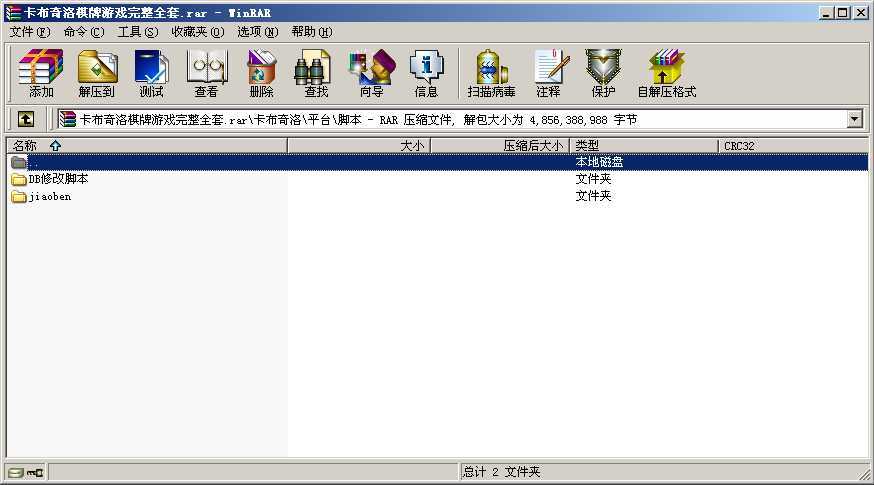Viewport: 874px width, 485px height.
Task: Go up one folder level
Action: (26, 119)
